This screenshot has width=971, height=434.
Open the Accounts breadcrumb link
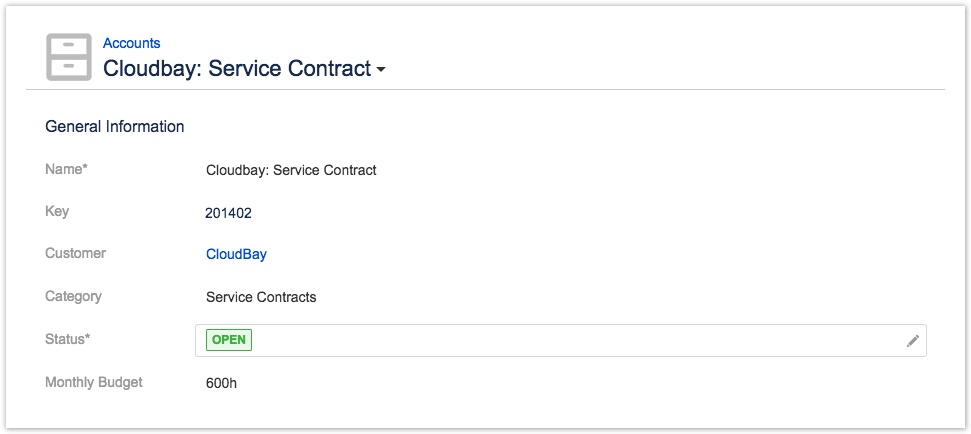click(x=131, y=43)
